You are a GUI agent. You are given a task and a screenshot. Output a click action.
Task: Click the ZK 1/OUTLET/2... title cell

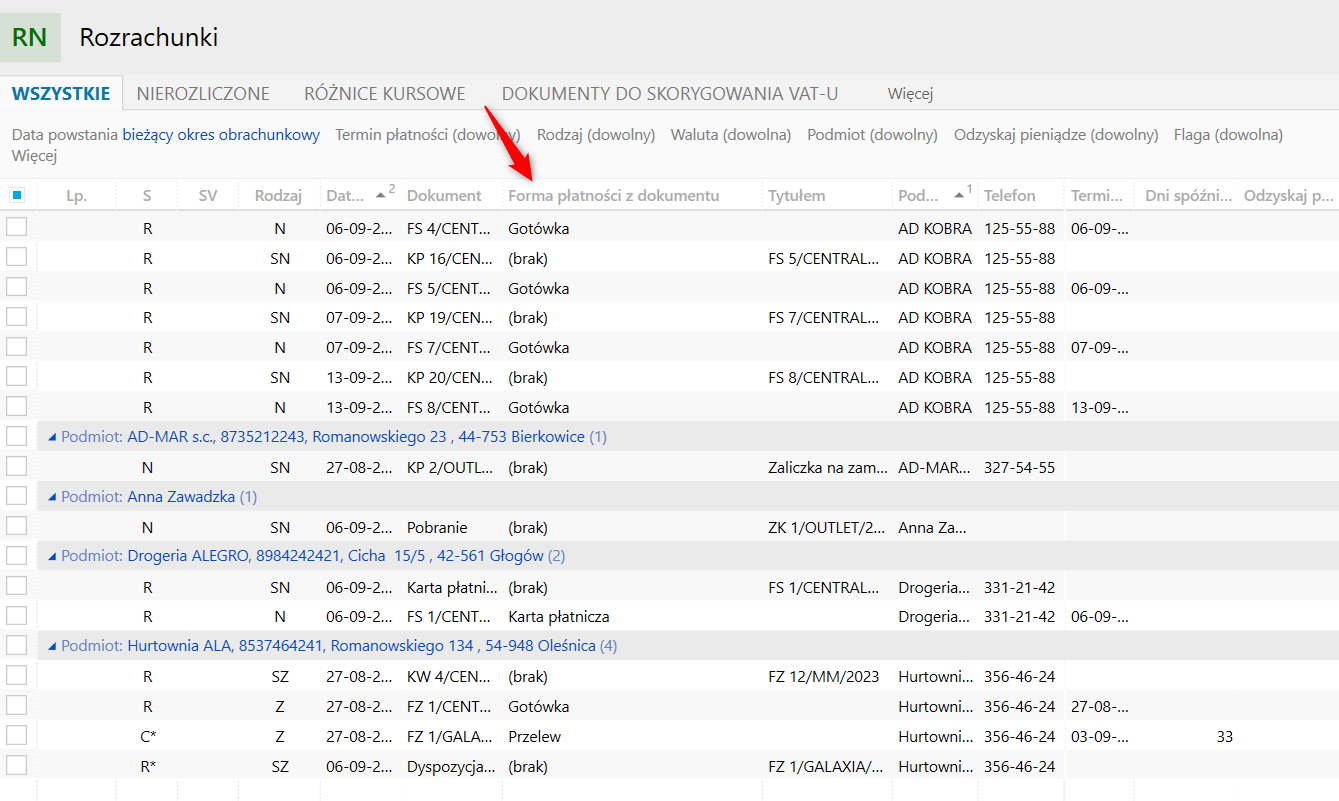coord(826,527)
